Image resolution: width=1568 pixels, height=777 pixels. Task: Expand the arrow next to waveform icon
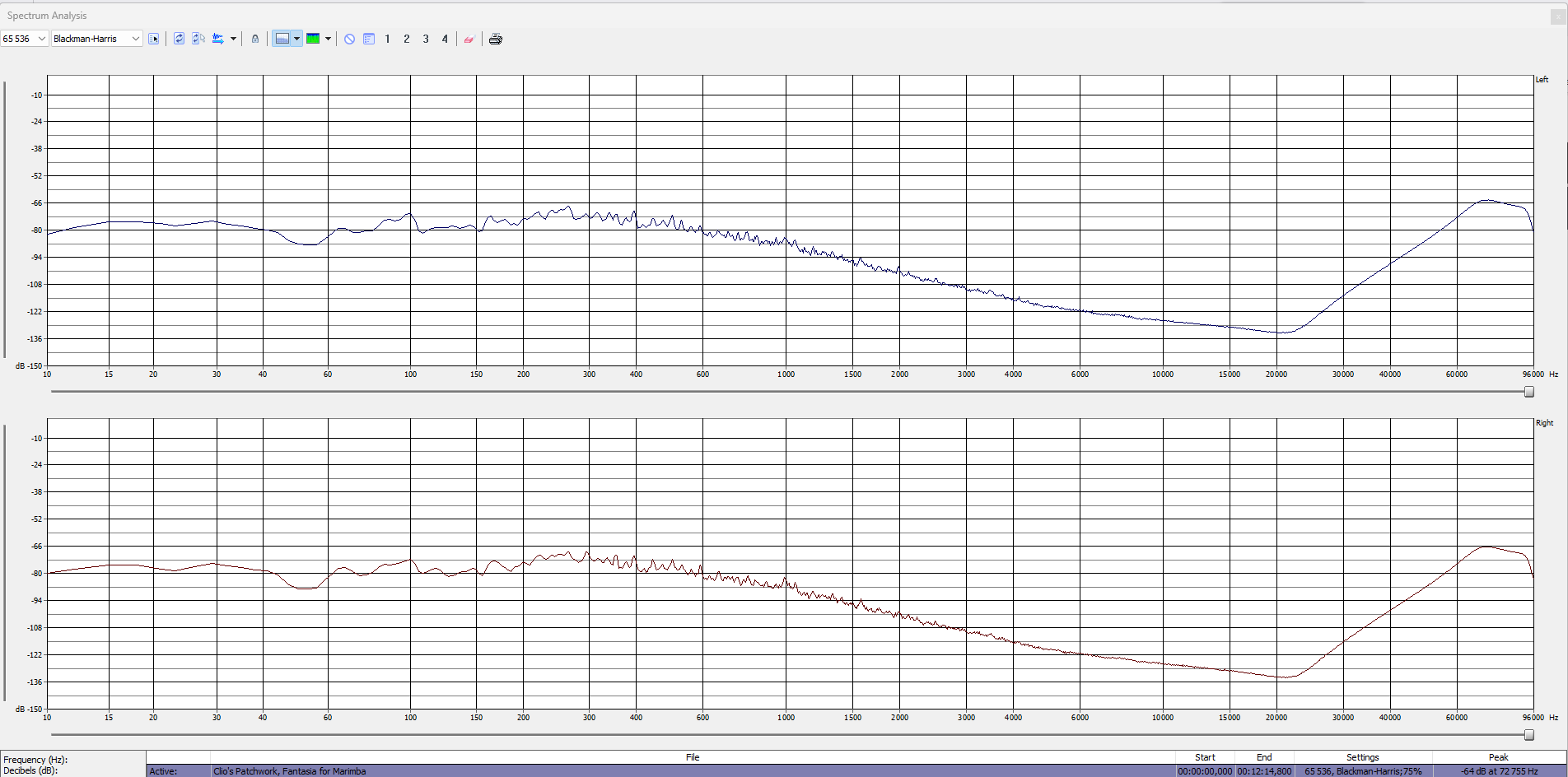233,39
